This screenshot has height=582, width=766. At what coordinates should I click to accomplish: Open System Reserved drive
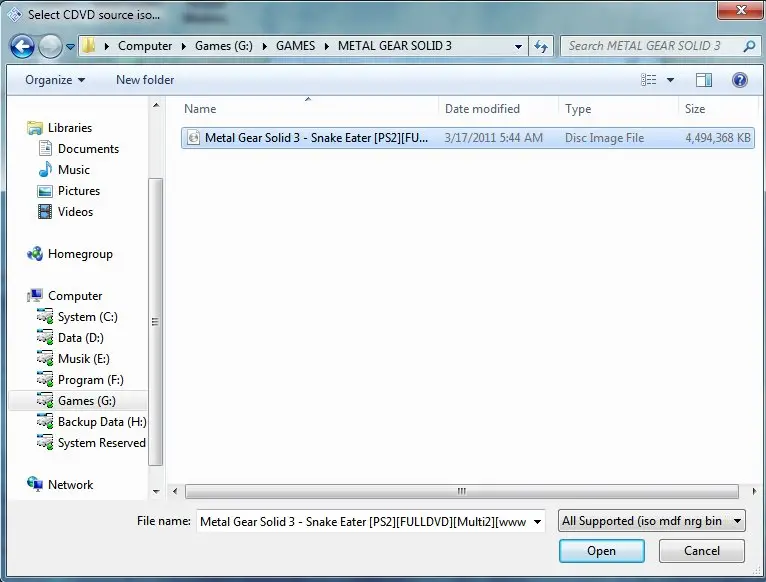coord(102,443)
